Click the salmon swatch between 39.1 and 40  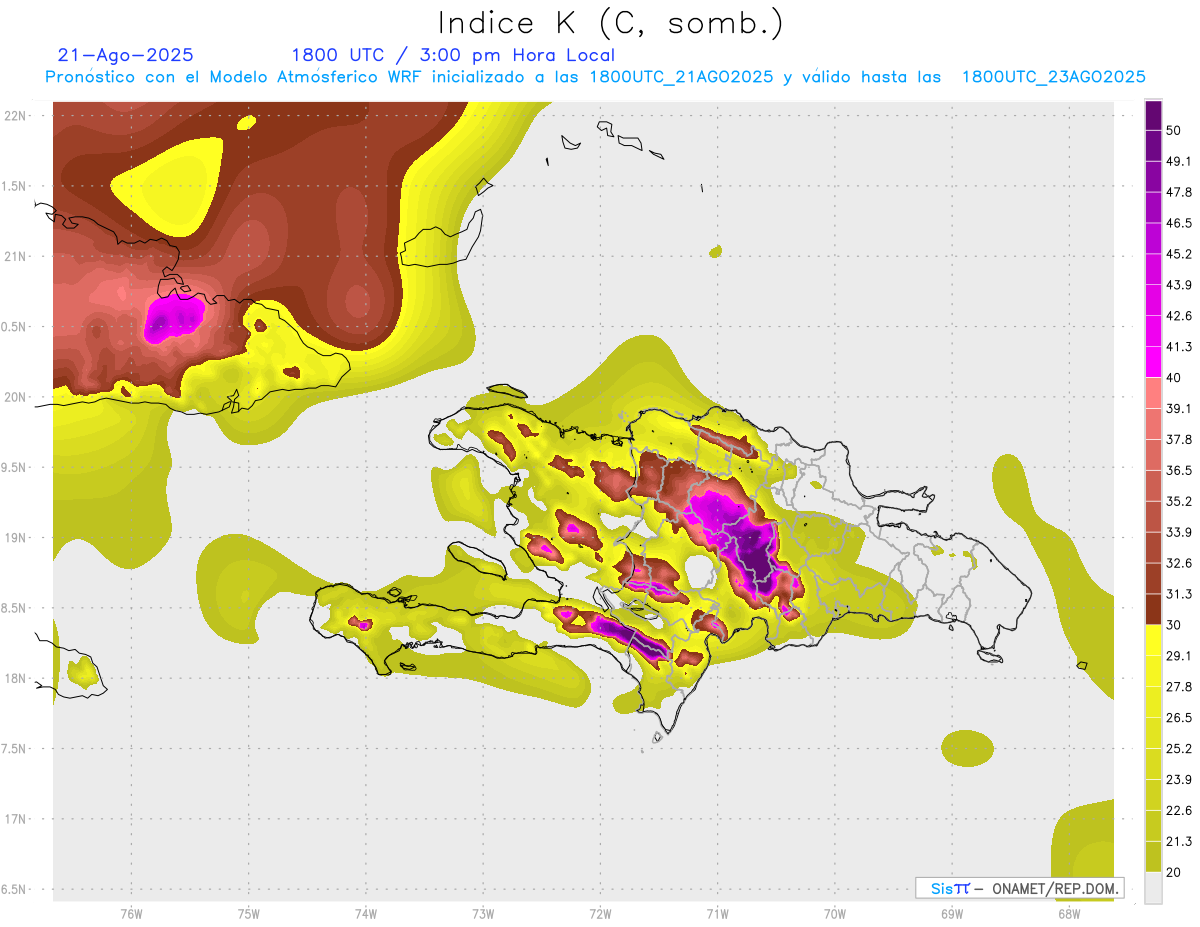tap(1154, 393)
